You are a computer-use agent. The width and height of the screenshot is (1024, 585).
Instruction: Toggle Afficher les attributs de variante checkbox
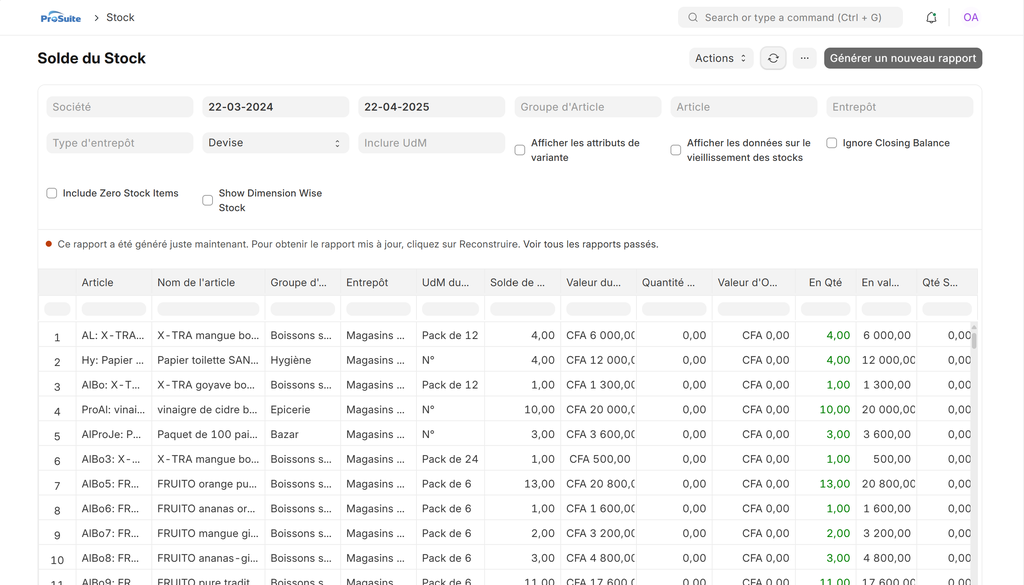(x=520, y=150)
